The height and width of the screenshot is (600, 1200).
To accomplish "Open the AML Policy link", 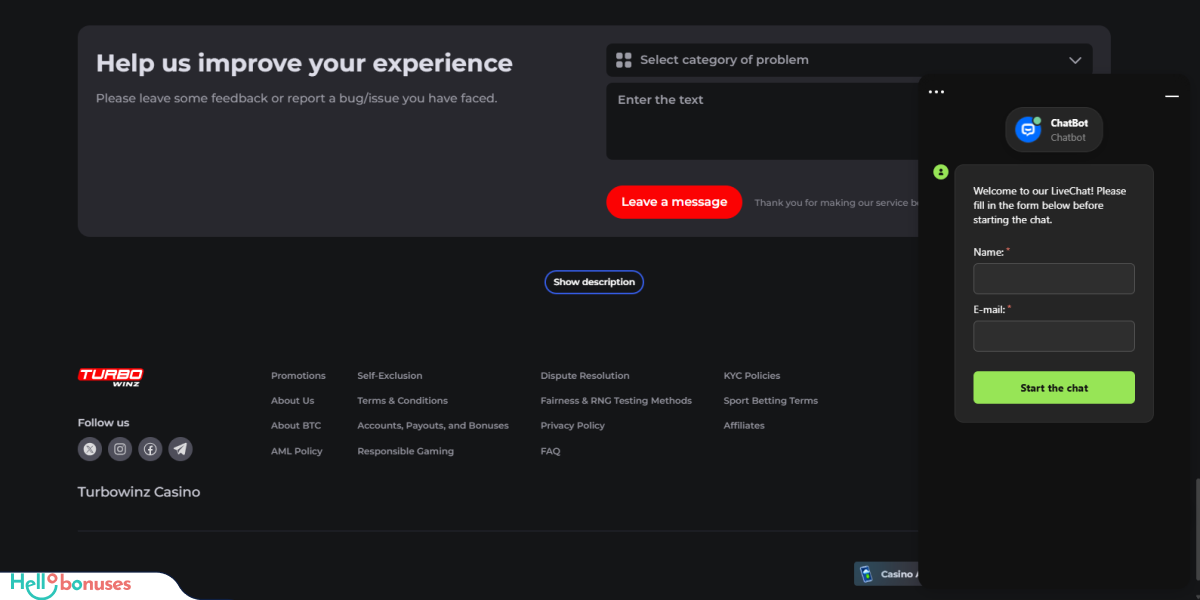I will click(x=297, y=451).
